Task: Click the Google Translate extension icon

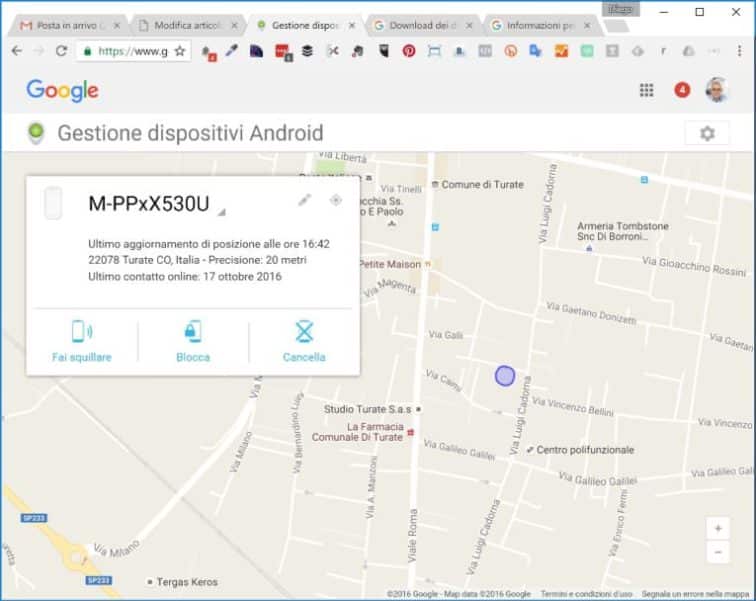Action: pos(535,51)
